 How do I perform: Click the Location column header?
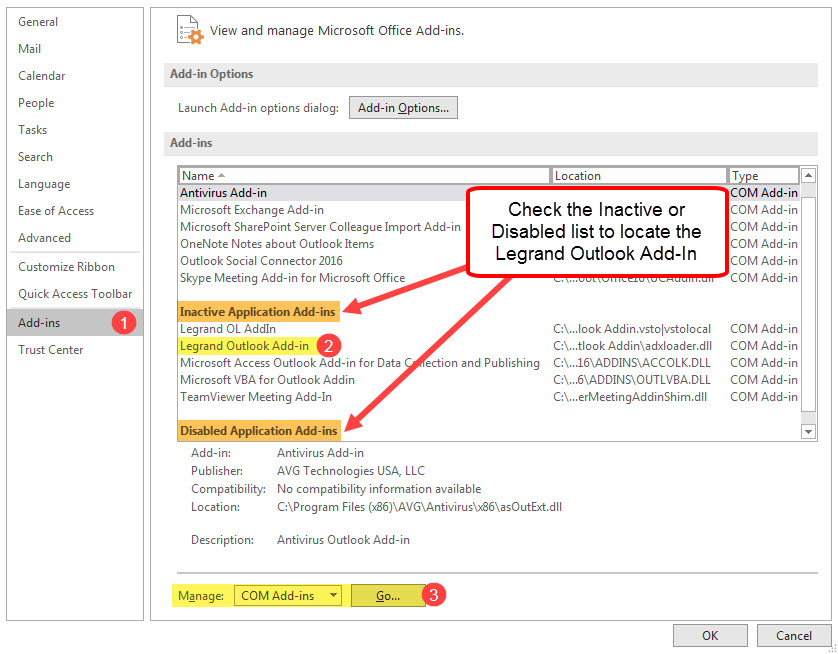638,176
